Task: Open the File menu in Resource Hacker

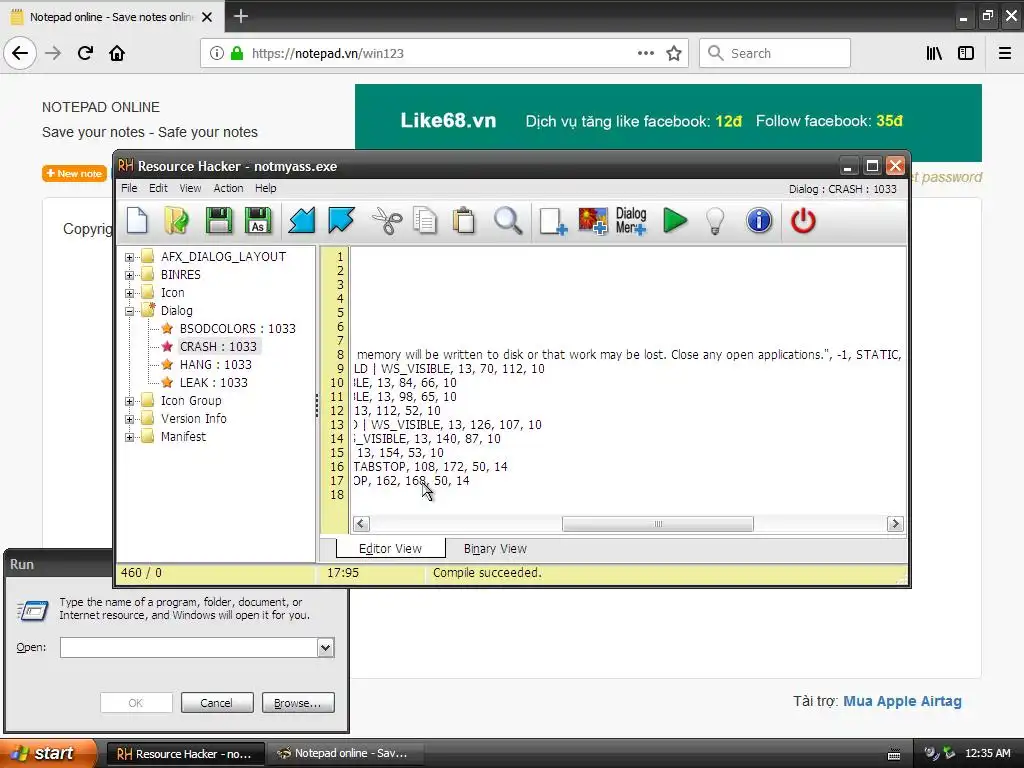Action: tap(129, 188)
